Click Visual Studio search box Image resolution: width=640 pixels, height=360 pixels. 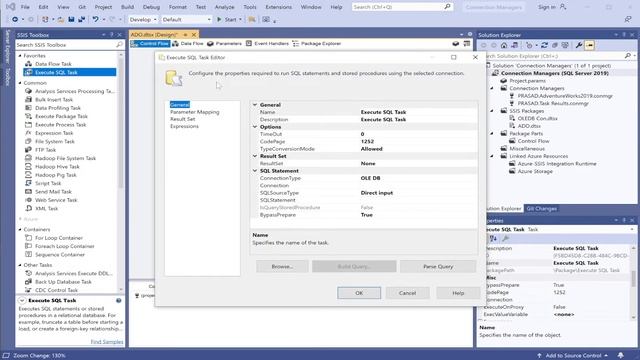[x=402, y=7]
